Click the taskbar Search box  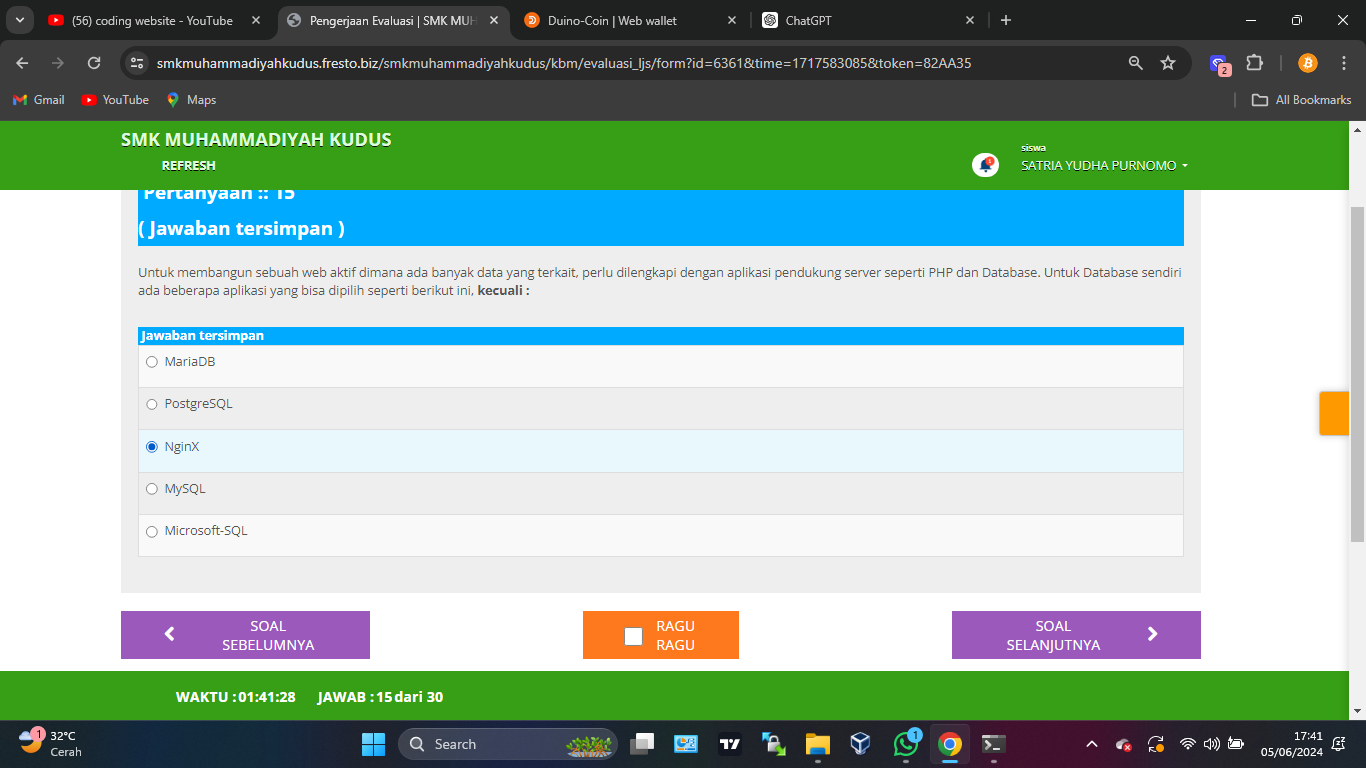pos(508,744)
